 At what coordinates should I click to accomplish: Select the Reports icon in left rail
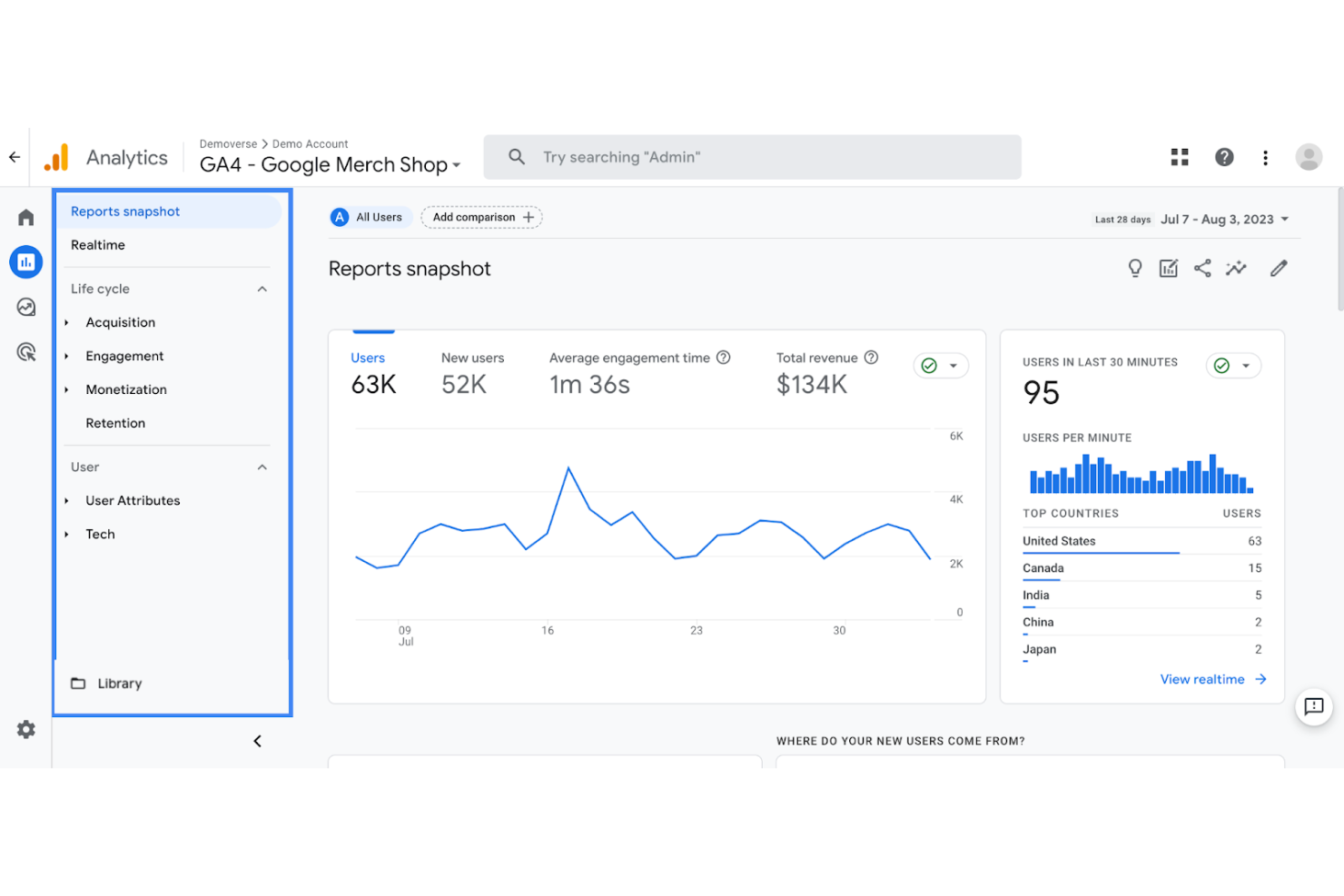[x=26, y=262]
